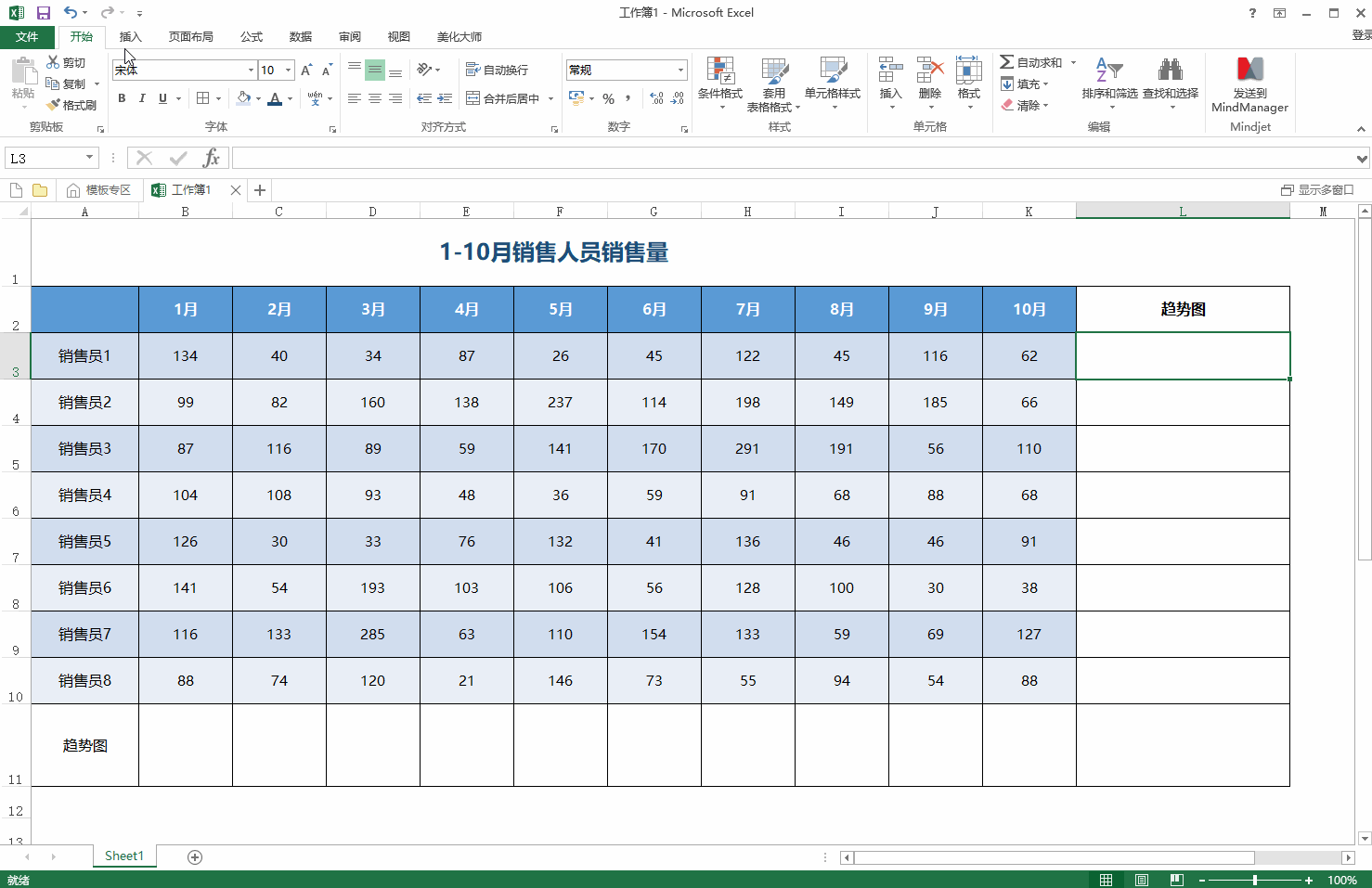
Task: Click into the formula bar input
Action: pos(793,158)
